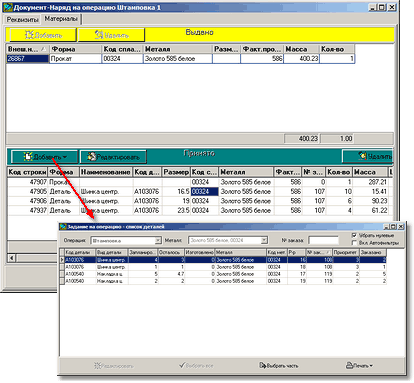This screenshot has height=383, width=414.
Task: Expand the Металл combo box
Action: [264, 240]
